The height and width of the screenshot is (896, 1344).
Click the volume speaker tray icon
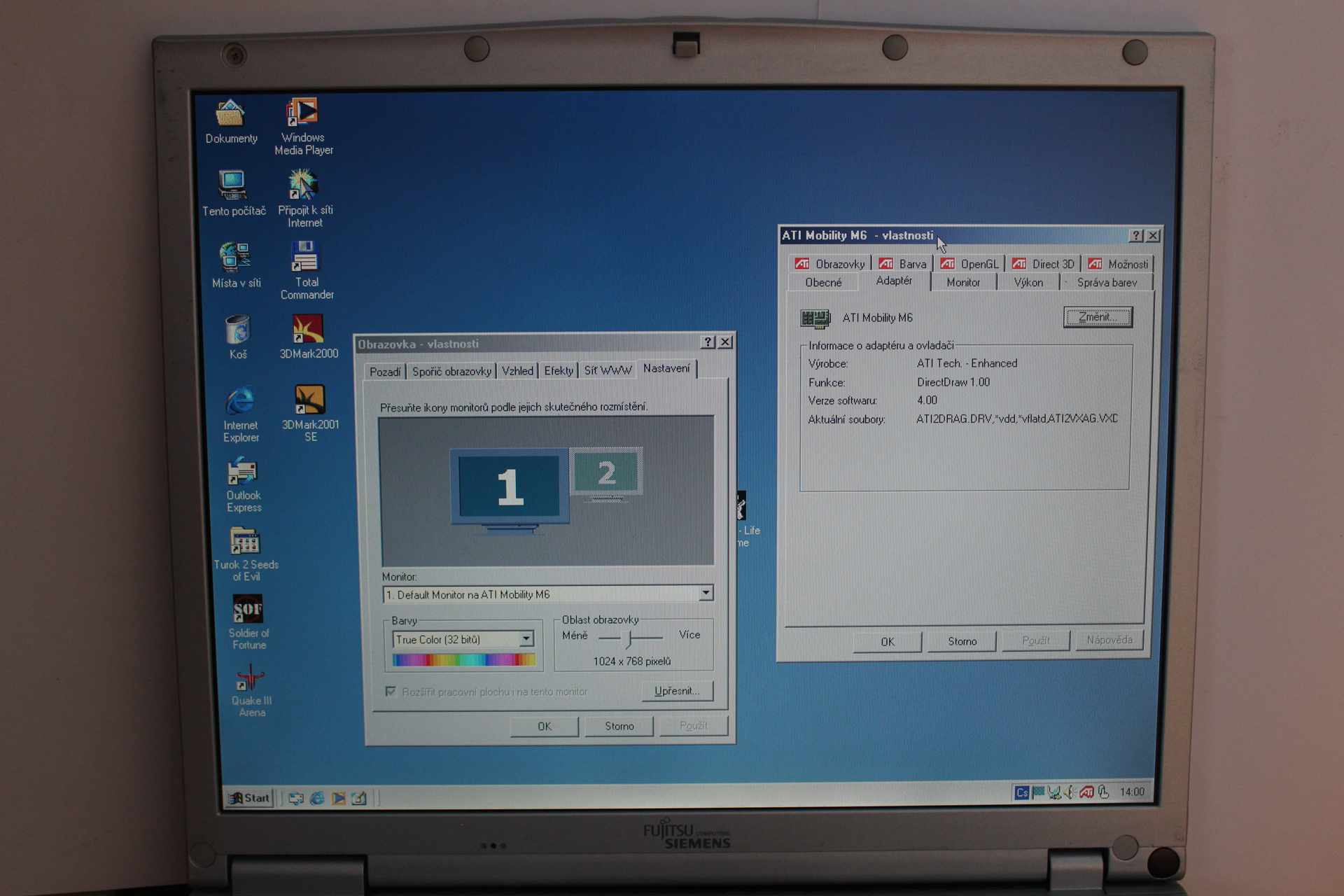pos(1070,792)
